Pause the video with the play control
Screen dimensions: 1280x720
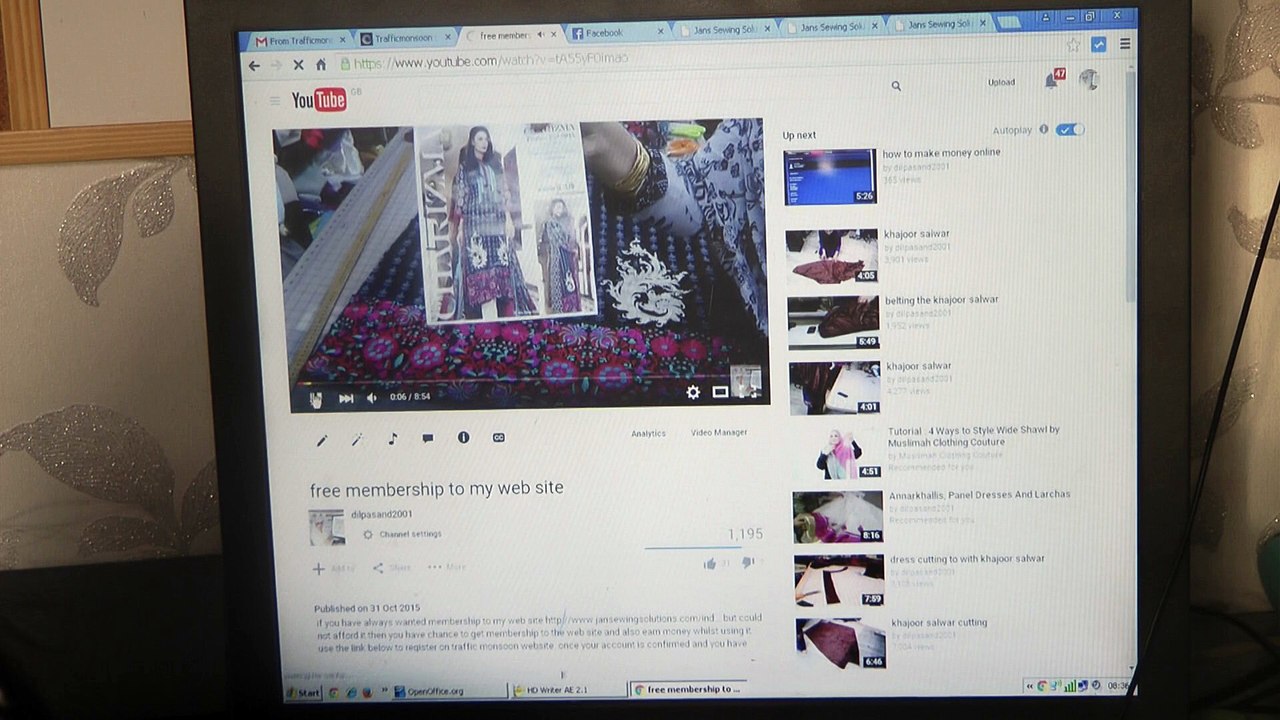(315, 400)
